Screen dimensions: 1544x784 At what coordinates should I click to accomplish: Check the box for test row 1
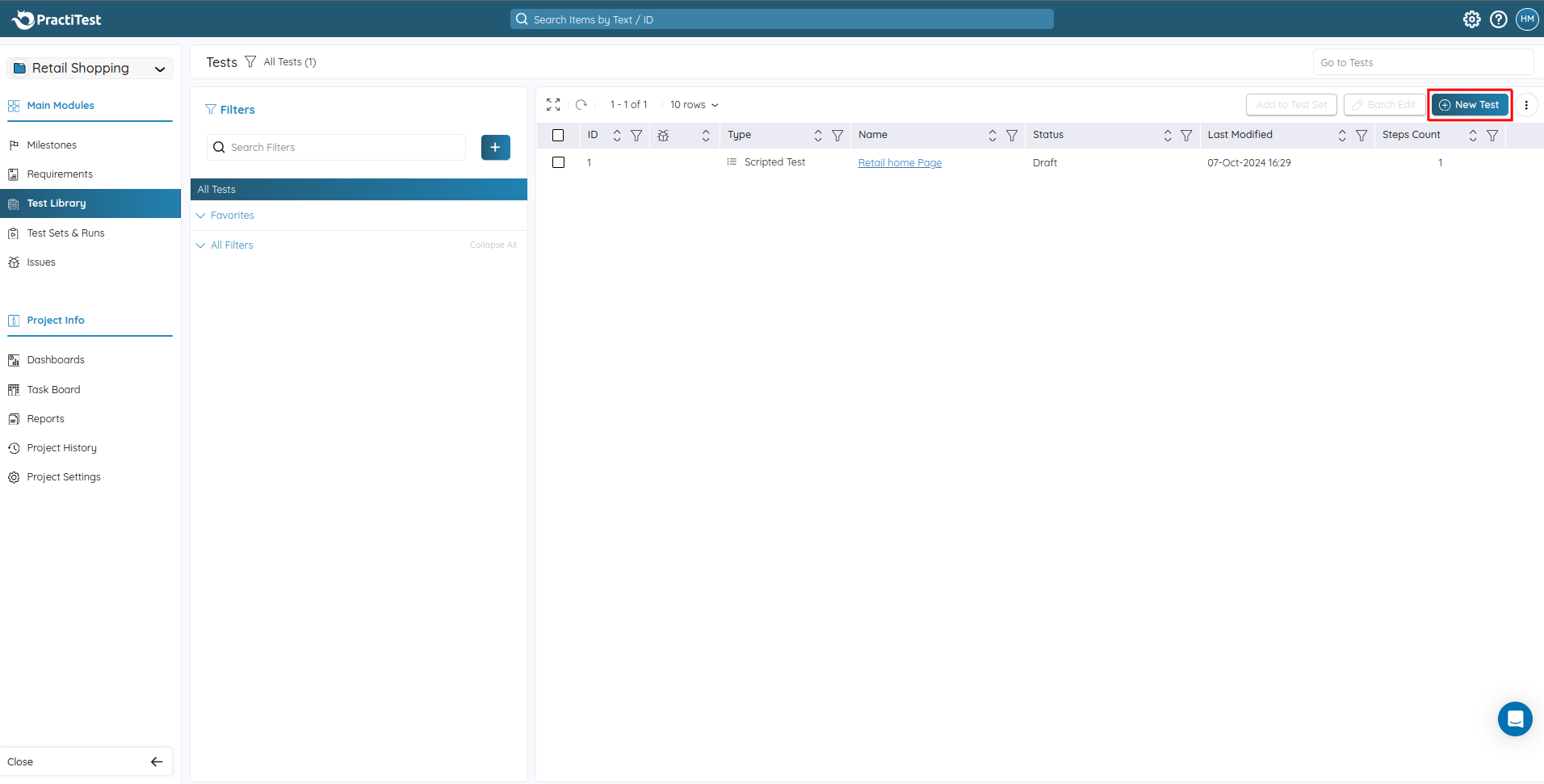pos(558,162)
